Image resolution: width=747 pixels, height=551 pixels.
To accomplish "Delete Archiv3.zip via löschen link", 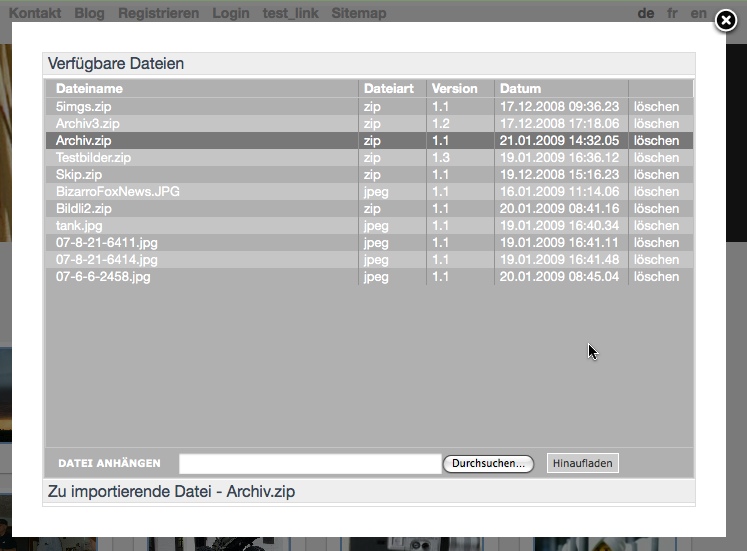I will (x=656, y=123).
